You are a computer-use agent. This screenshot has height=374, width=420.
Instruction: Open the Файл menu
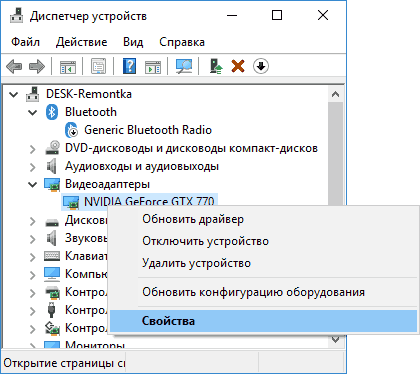[25, 42]
